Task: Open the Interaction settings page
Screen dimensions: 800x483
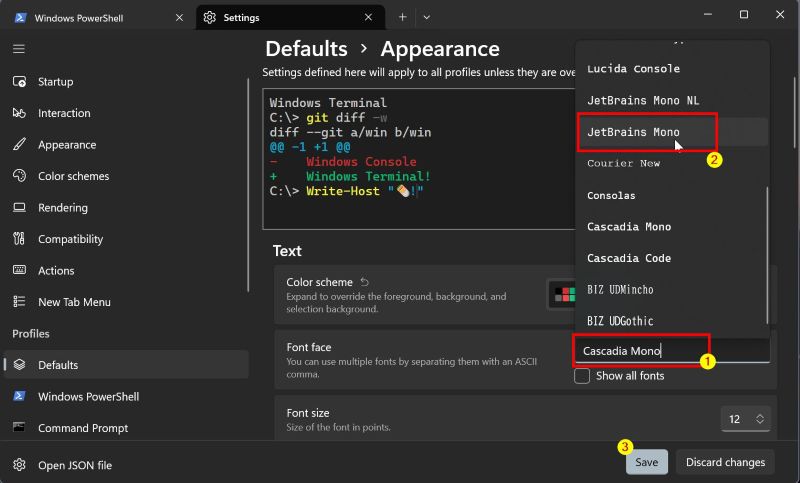Action: [x=64, y=113]
